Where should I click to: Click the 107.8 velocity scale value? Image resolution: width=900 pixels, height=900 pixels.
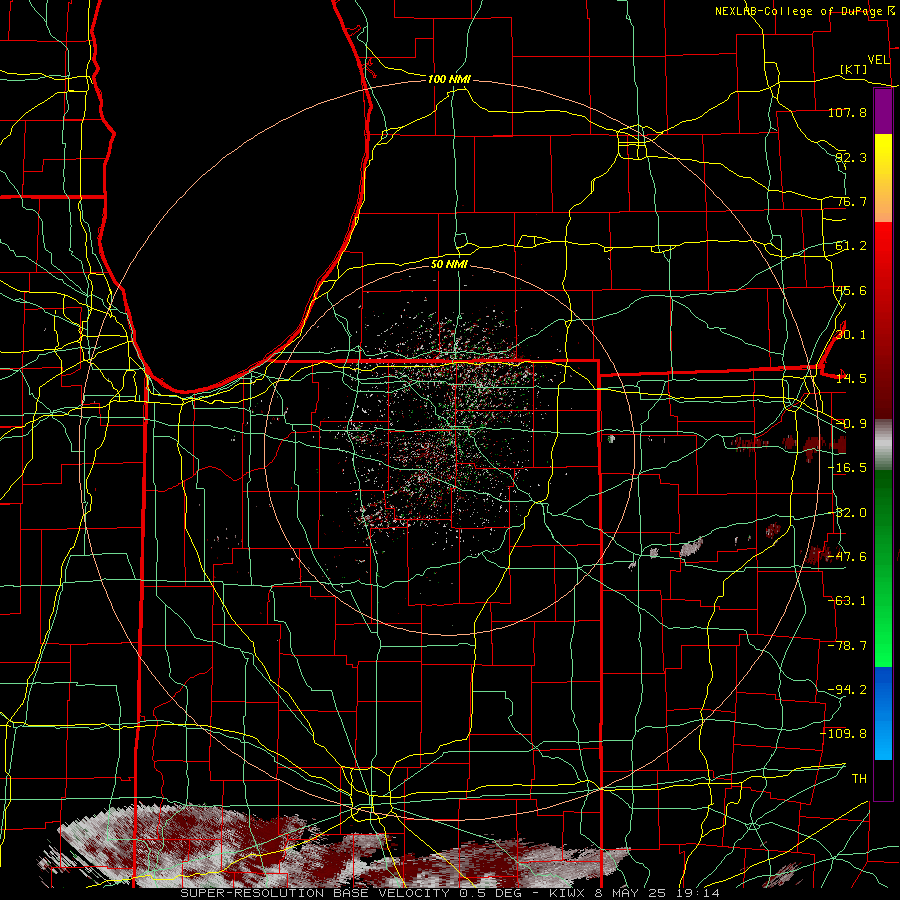point(847,112)
